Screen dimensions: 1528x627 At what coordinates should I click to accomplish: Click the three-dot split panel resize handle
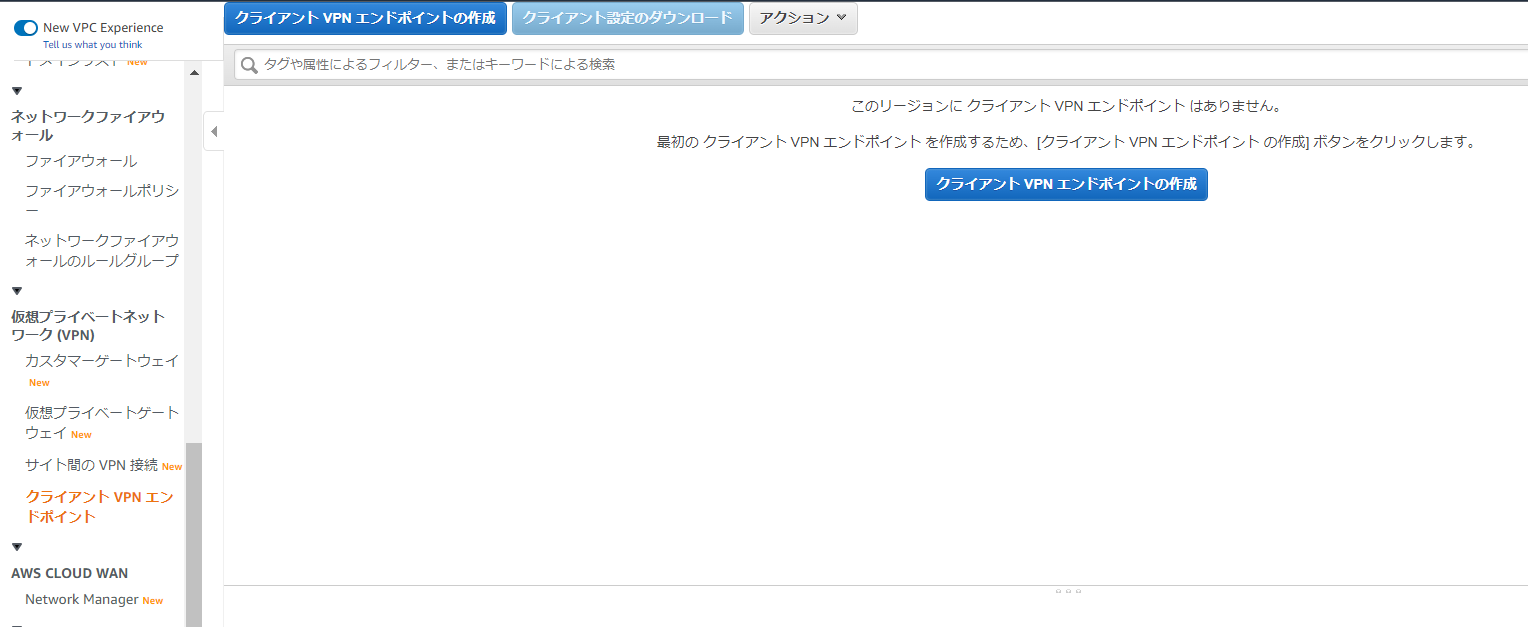1068,591
